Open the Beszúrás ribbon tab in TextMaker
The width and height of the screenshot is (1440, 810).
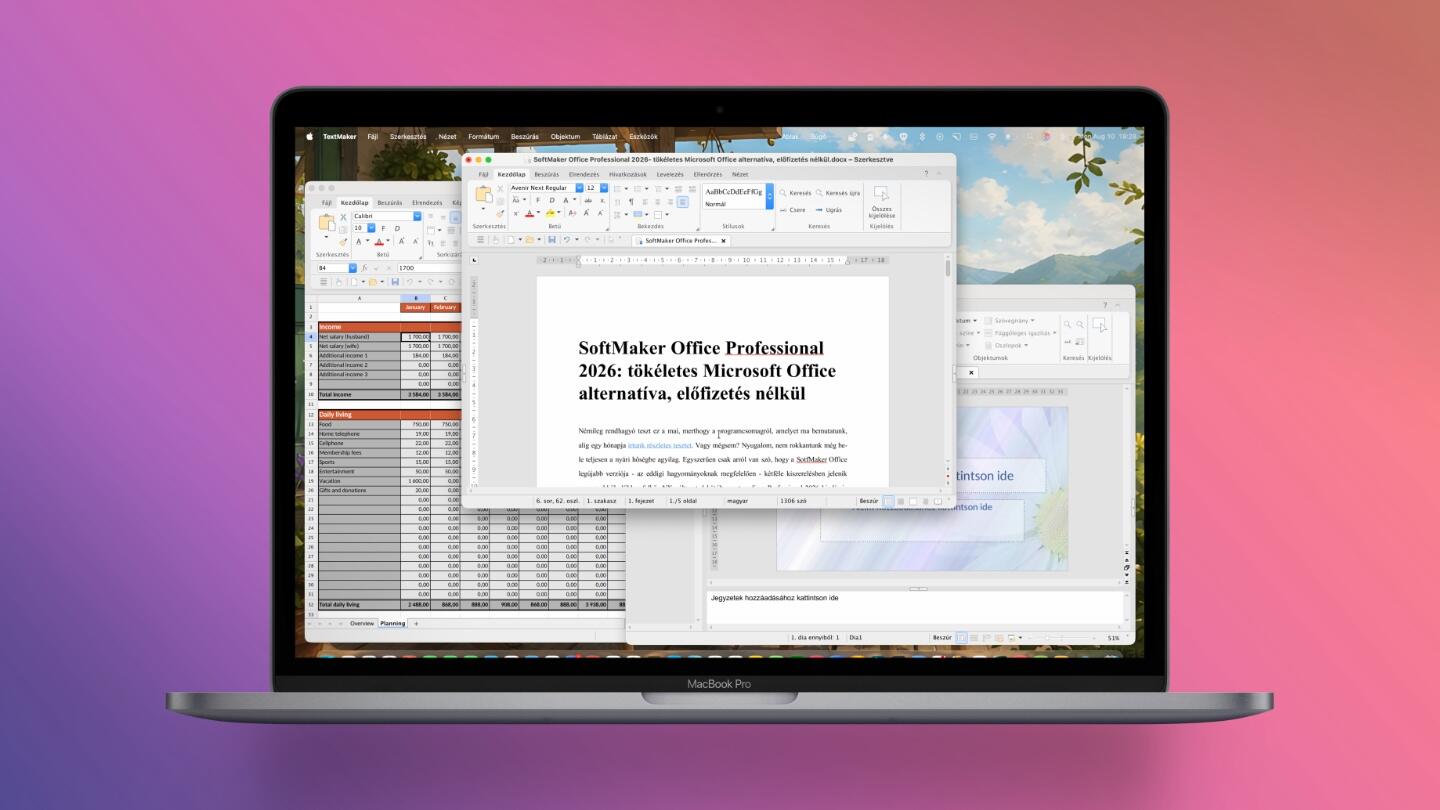click(546, 174)
